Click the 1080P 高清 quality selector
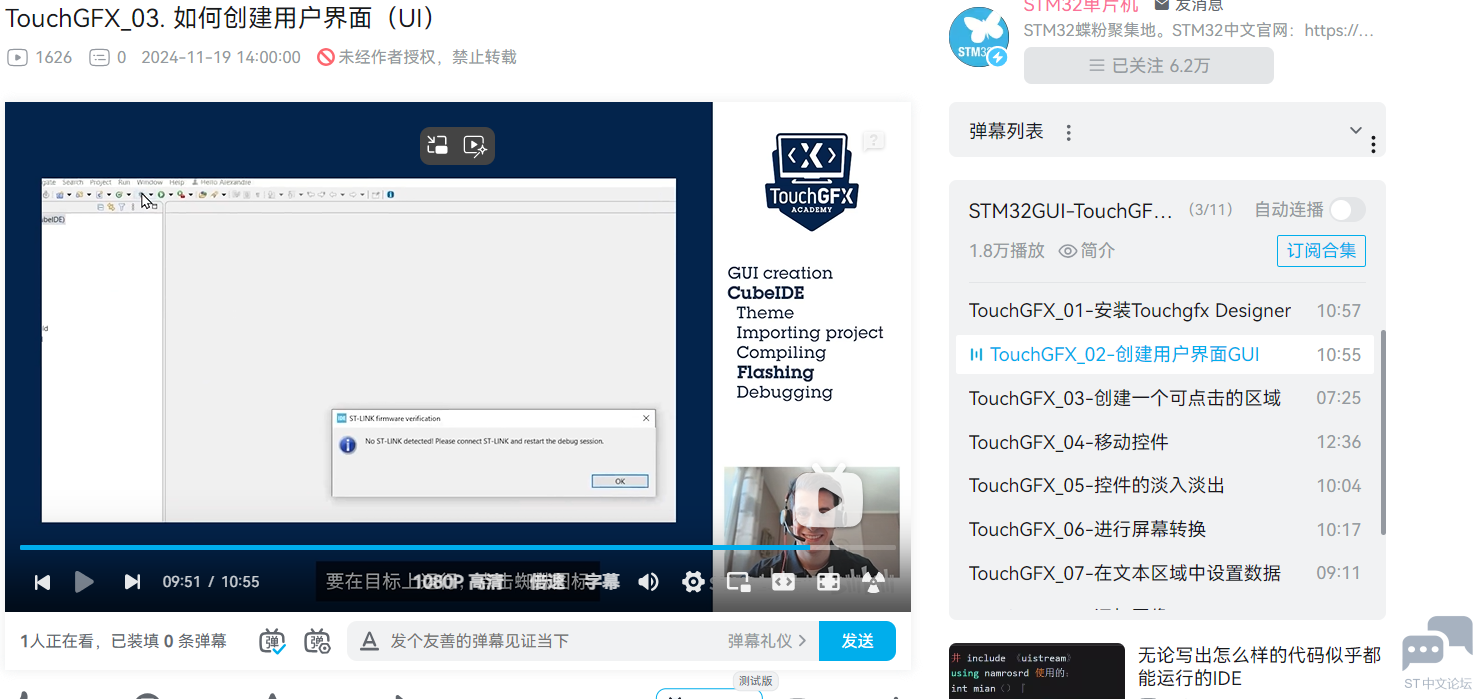The image size is (1481, 699). (x=458, y=582)
